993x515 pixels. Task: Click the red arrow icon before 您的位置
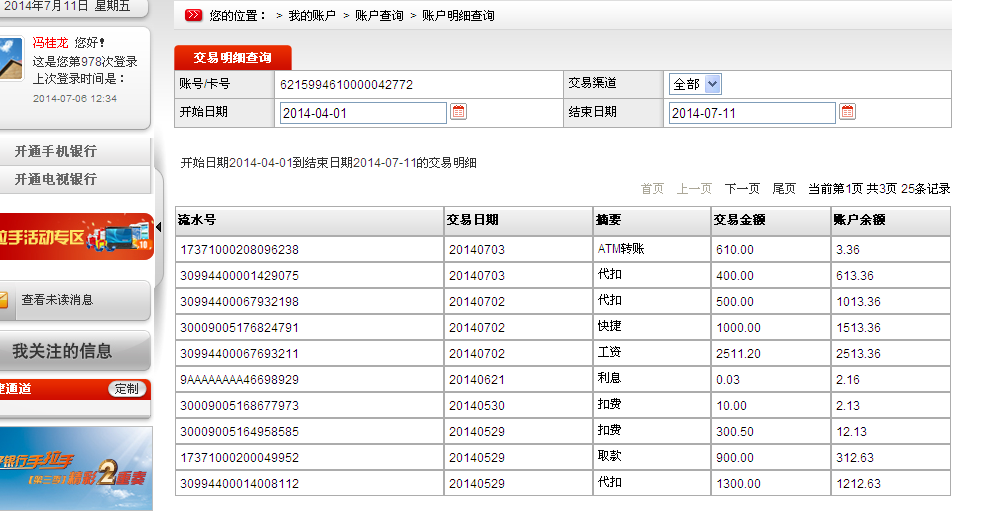pos(194,16)
